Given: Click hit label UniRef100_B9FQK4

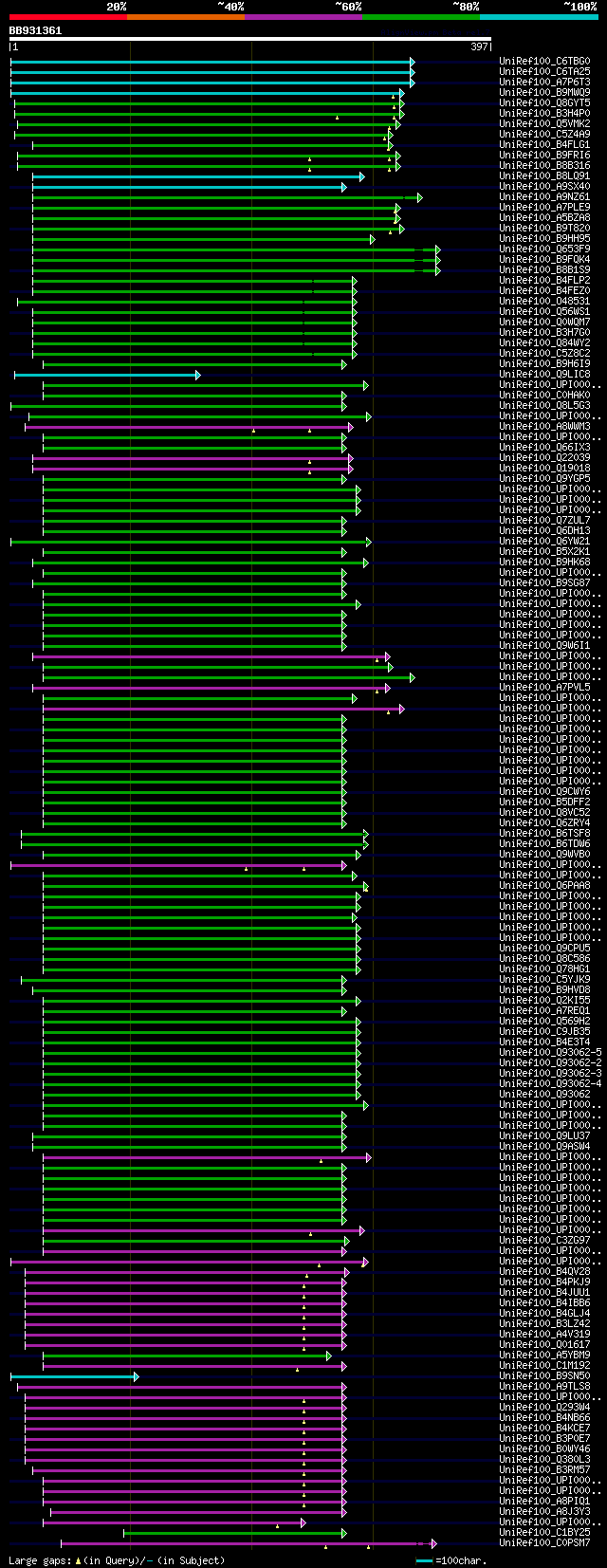Looking at the screenshot, I should point(544,260).
